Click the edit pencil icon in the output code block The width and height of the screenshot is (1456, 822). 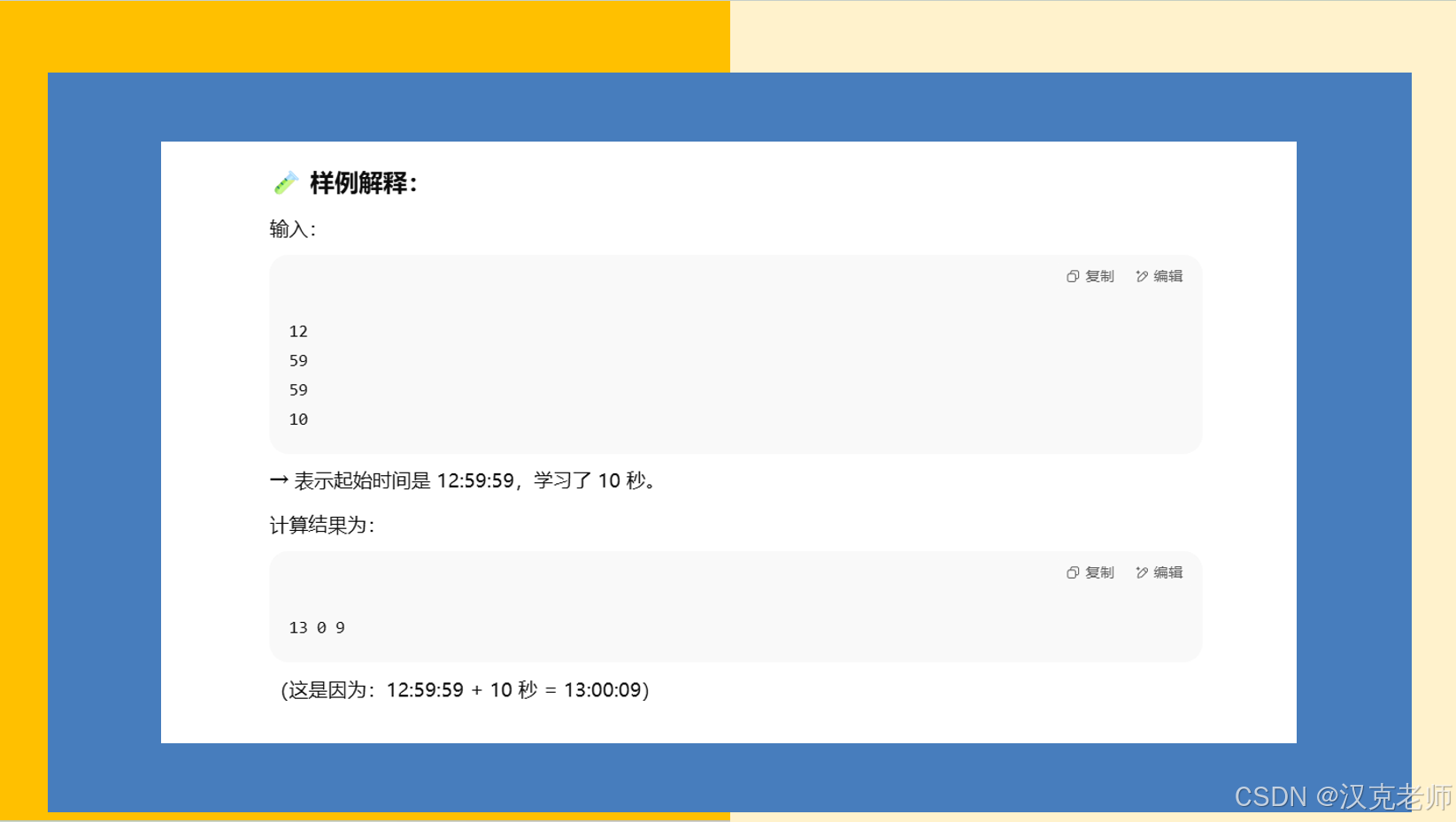(1142, 572)
